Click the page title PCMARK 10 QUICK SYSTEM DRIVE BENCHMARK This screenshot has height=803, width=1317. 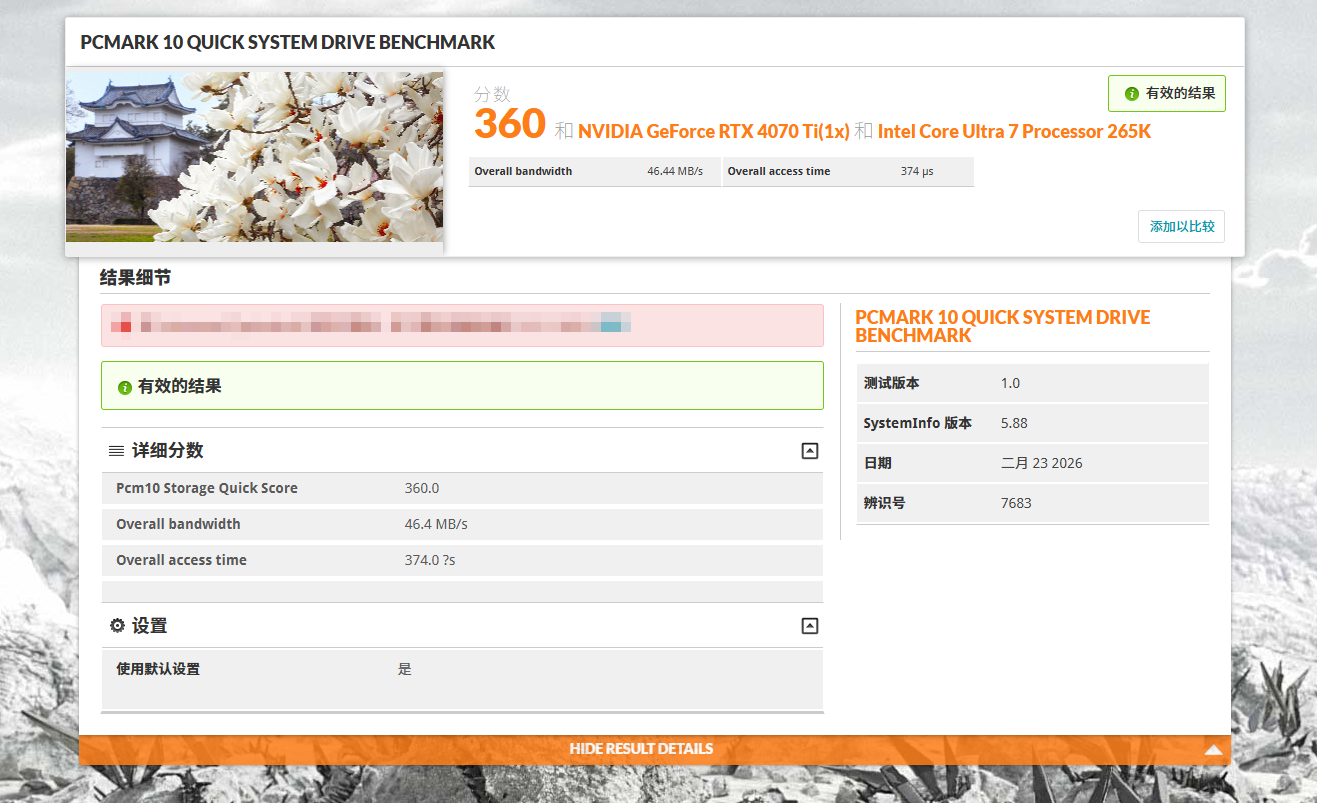click(288, 43)
